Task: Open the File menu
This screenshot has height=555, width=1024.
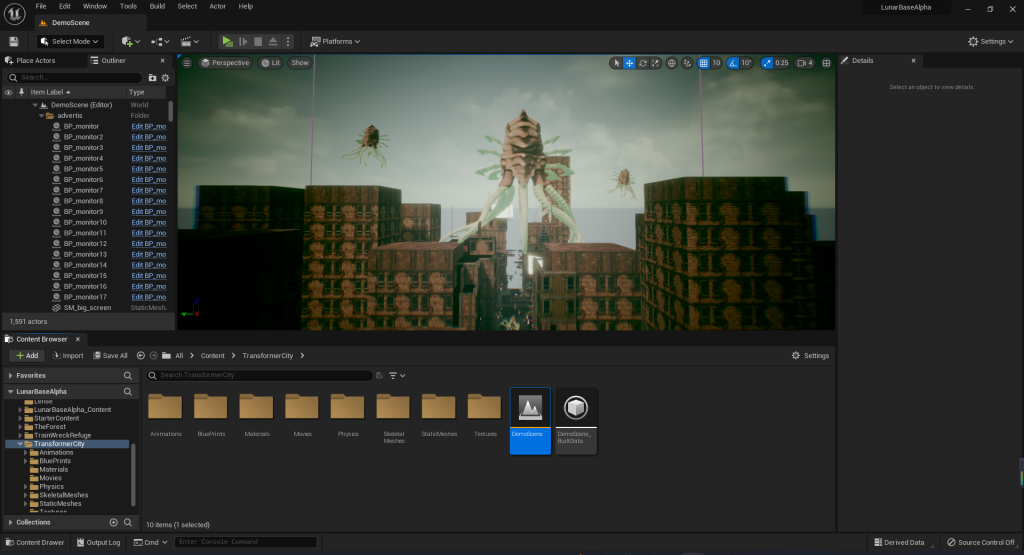Action: pyautogui.click(x=40, y=6)
